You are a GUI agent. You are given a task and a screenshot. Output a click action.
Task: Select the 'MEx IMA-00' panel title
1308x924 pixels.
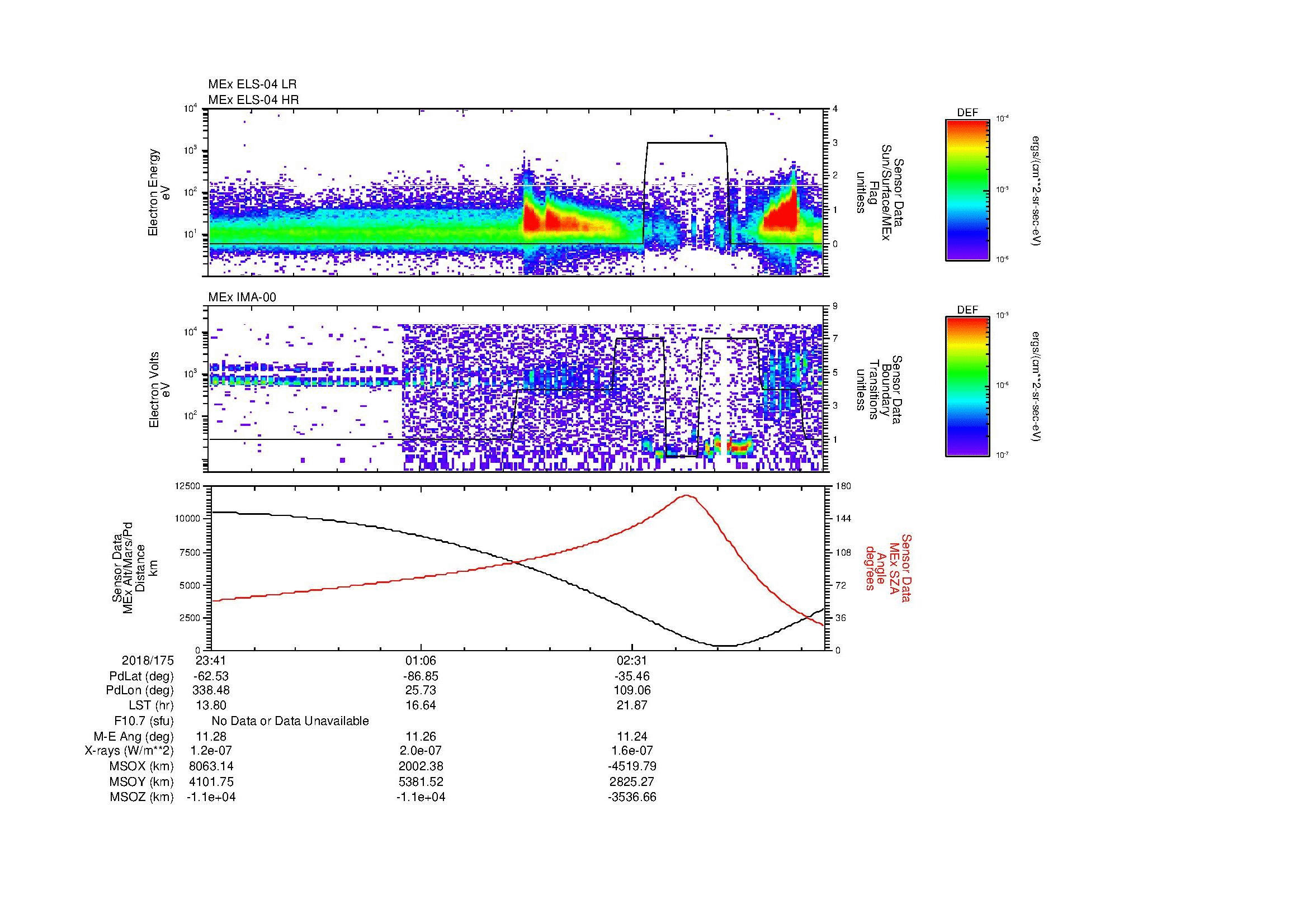(242, 297)
